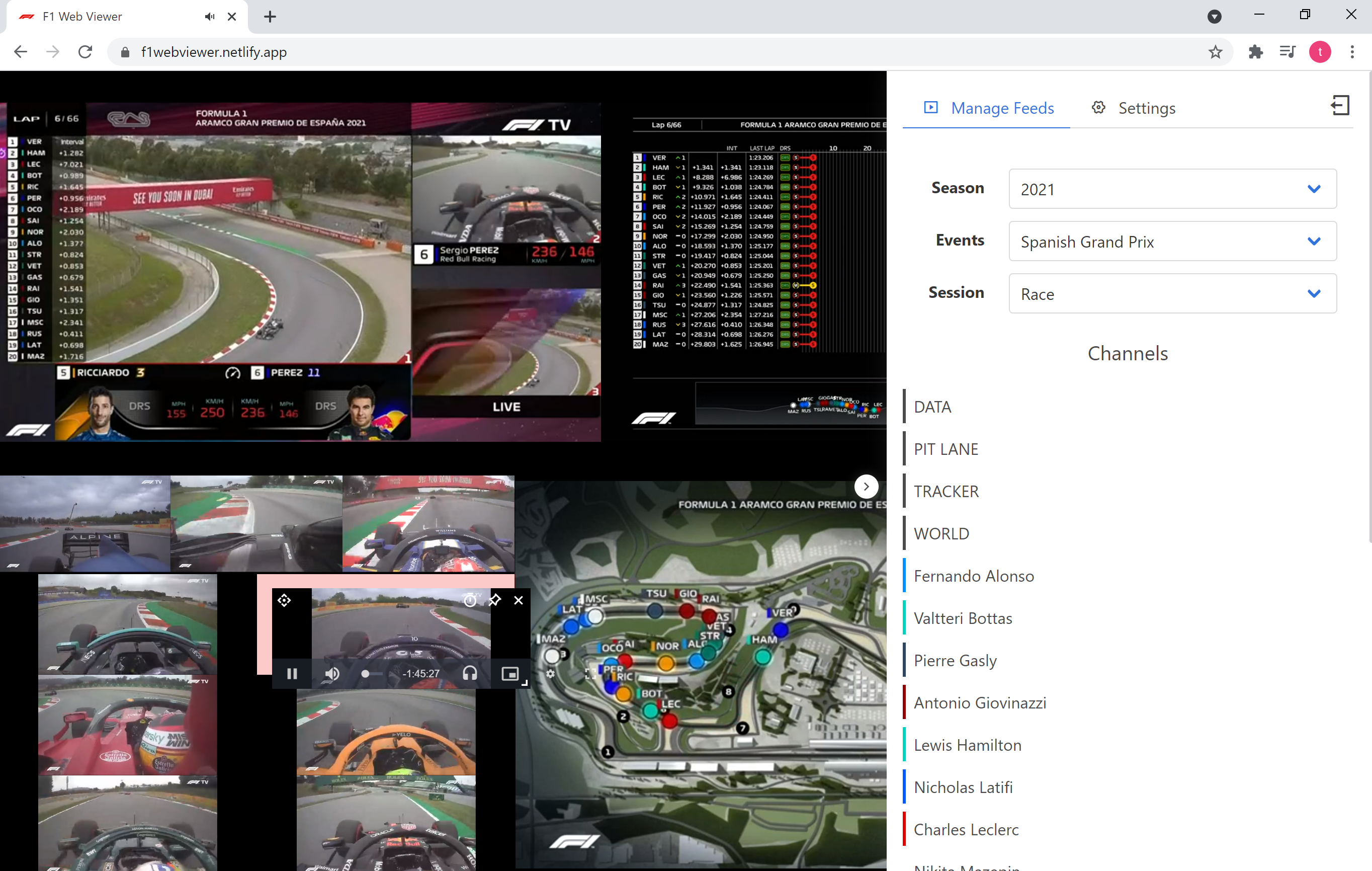Close the AlphaTauri onboard feed window
The image size is (1372, 871).
click(x=519, y=600)
